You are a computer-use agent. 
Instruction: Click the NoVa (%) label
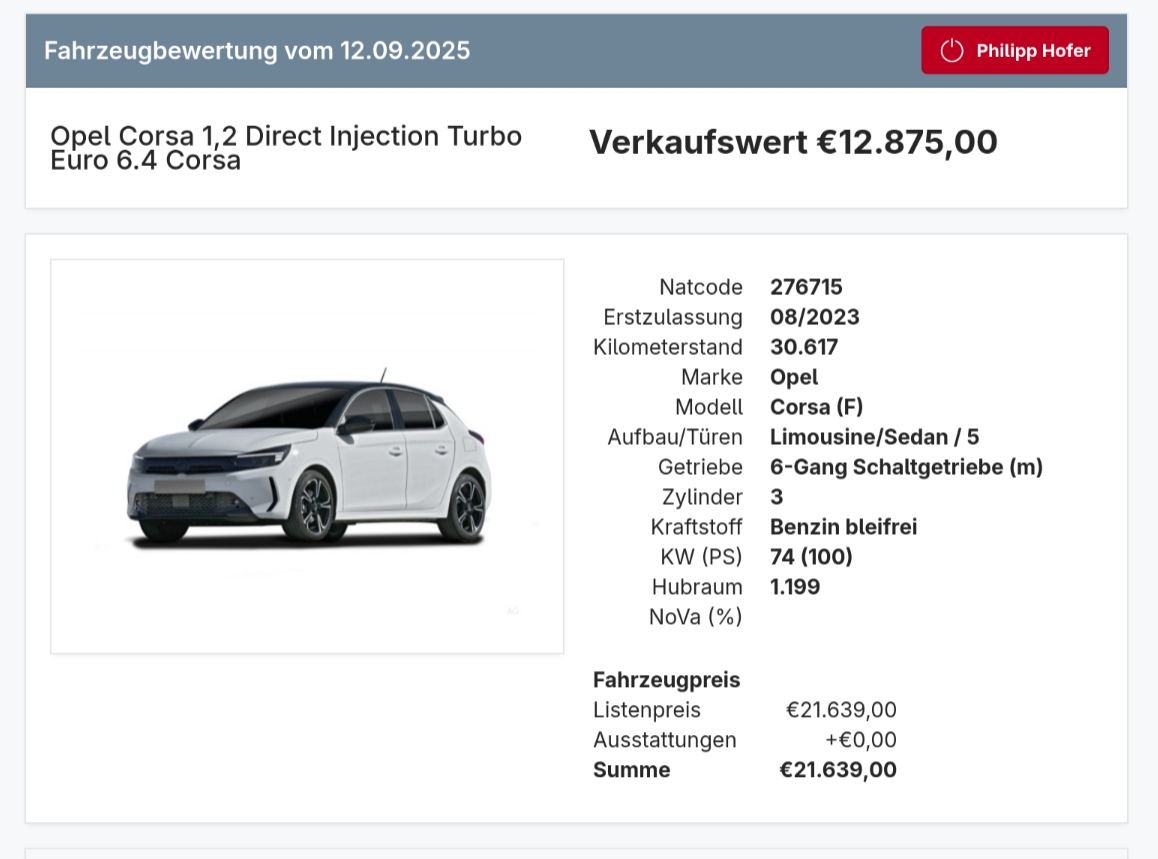pyautogui.click(x=695, y=617)
